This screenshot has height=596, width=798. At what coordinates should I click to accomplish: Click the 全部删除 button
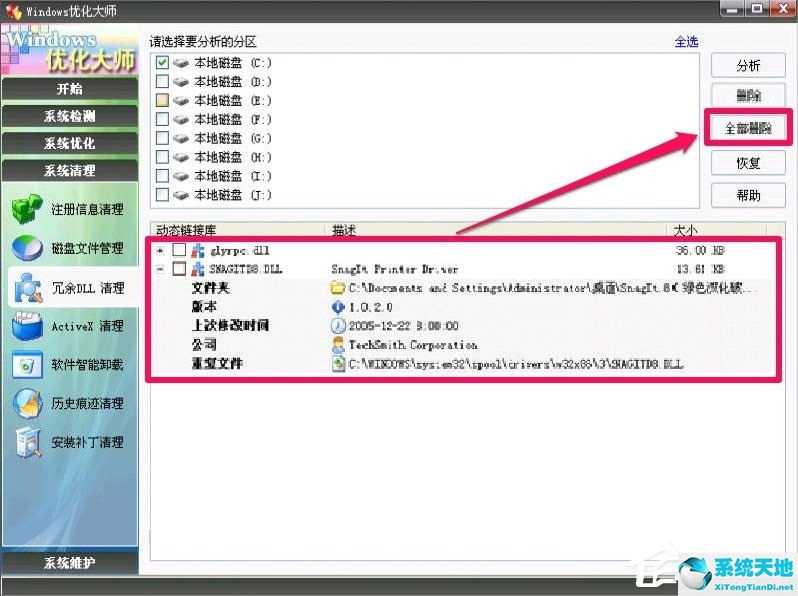point(748,128)
